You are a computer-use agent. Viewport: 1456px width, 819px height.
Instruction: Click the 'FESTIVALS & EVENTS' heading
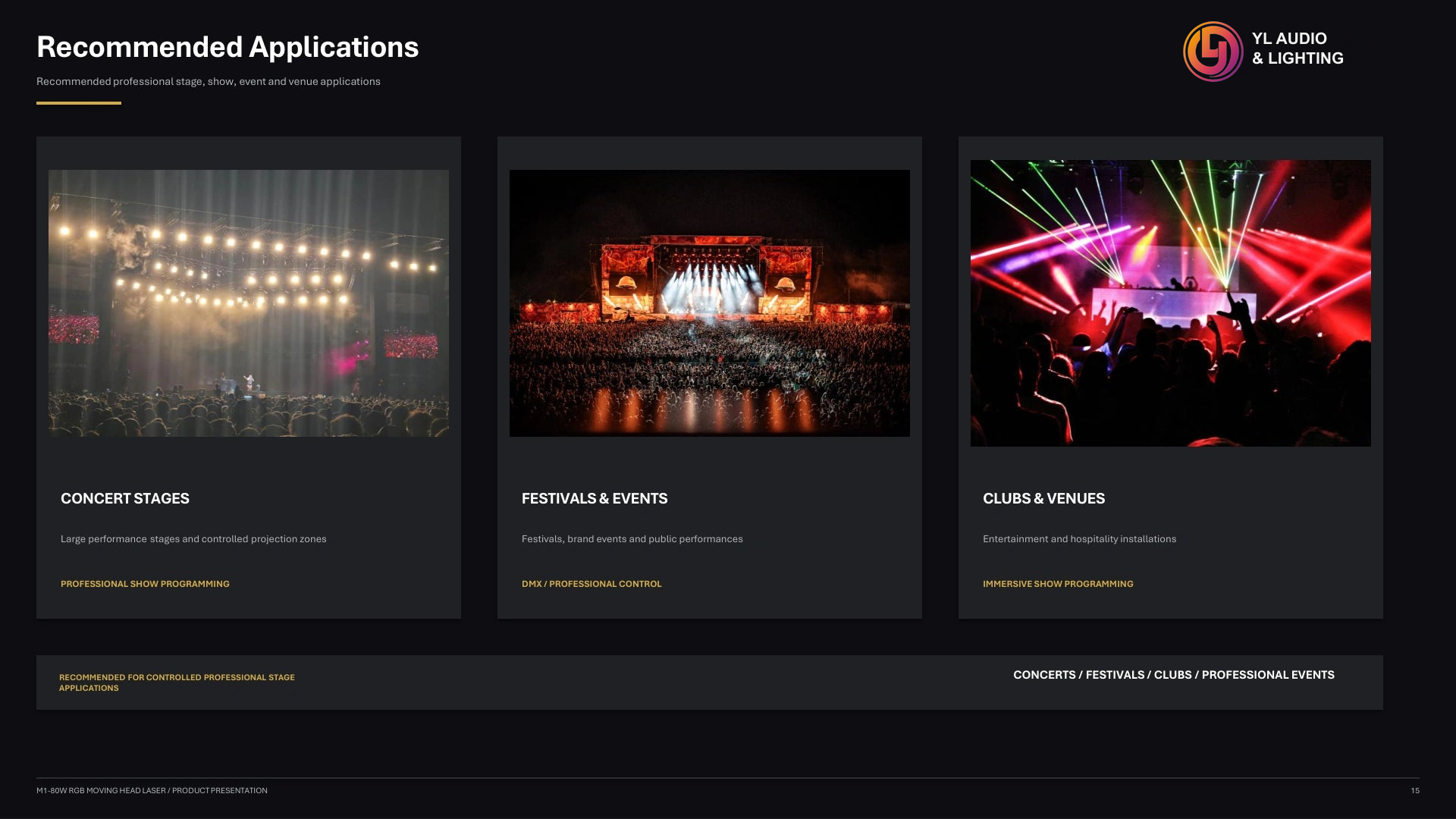pos(595,498)
